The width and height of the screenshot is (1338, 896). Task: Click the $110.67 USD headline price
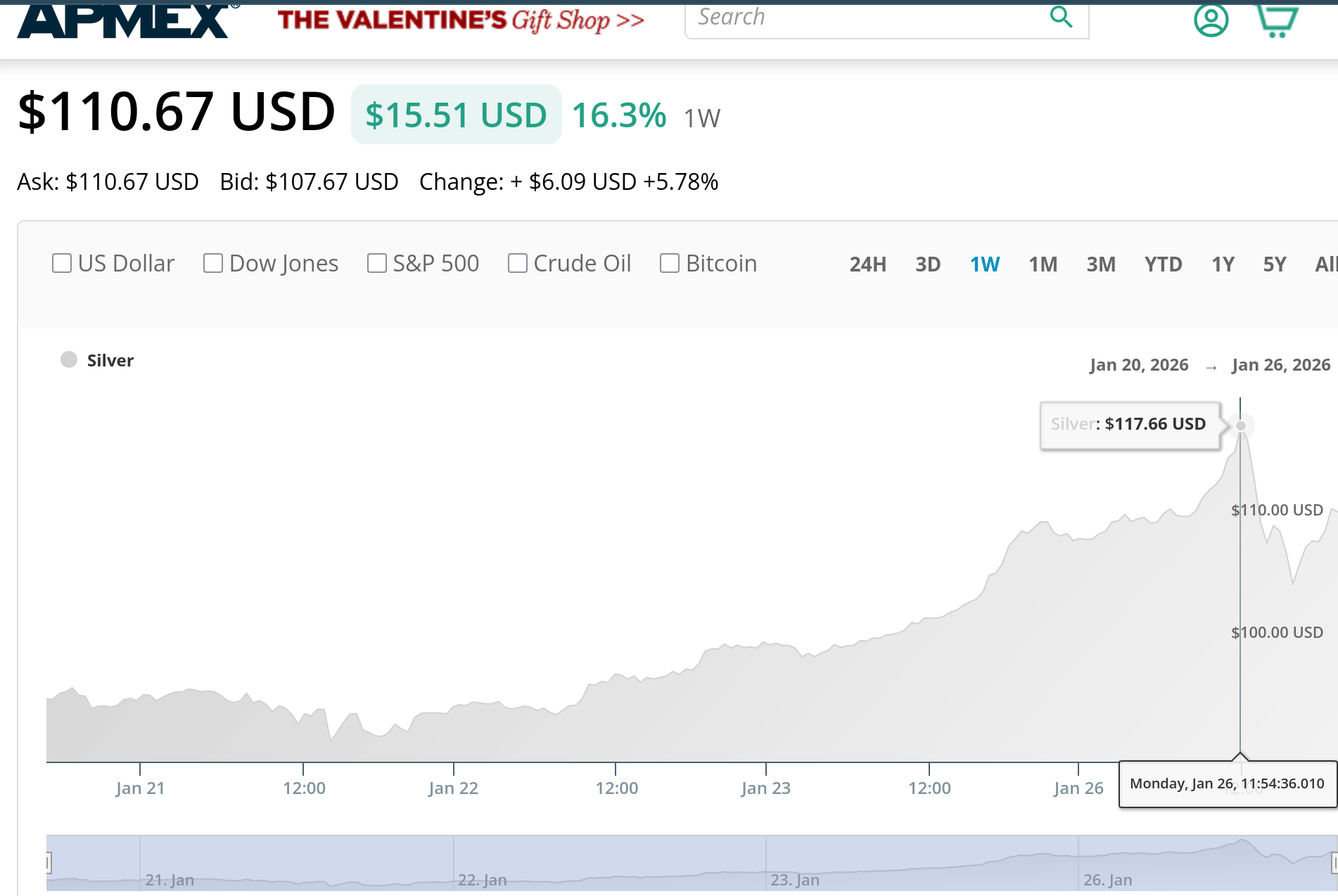177,112
